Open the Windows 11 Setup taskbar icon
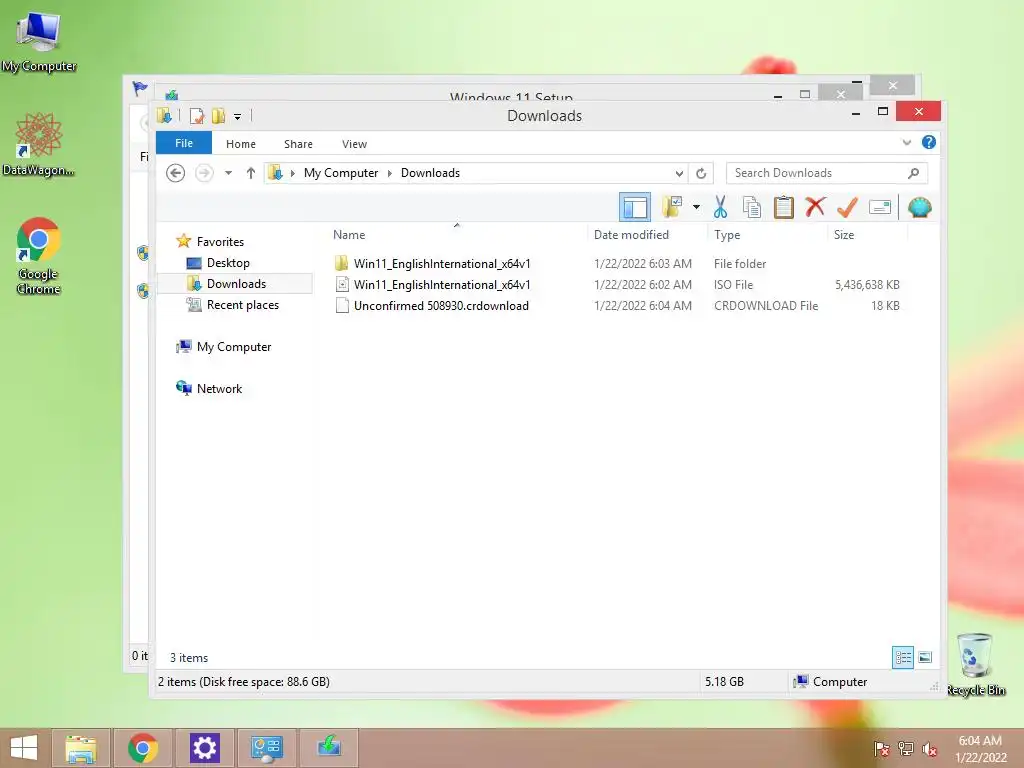The height and width of the screenshot is (768, 1024). point(328,748)
